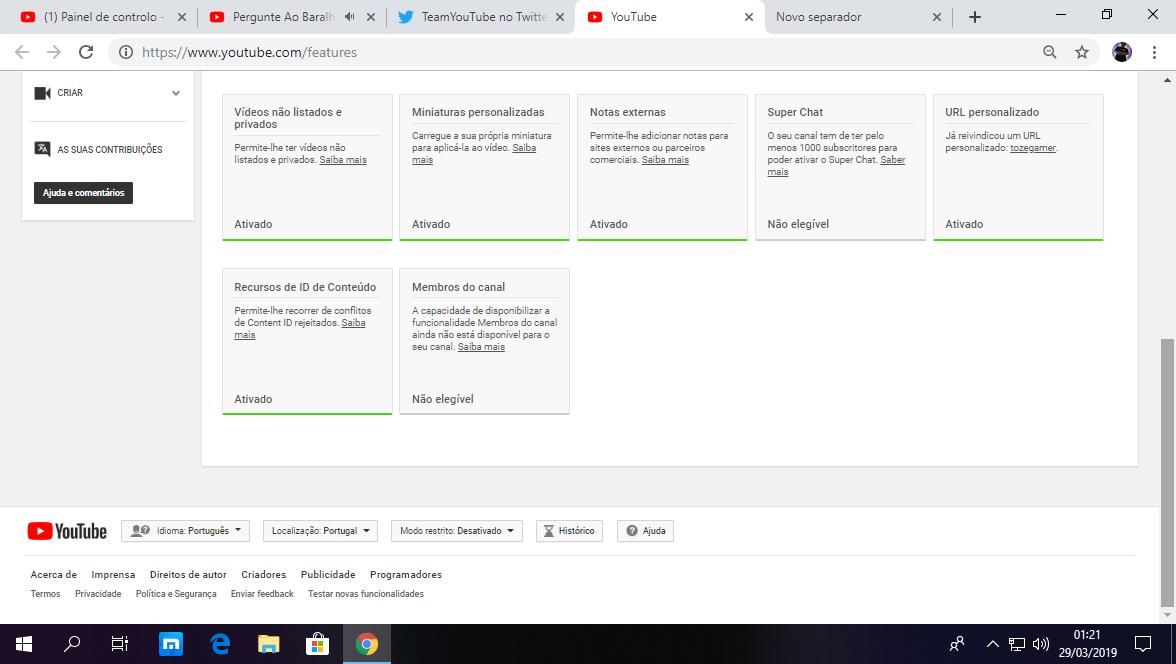Open As Suas Contribuições menu item
1176x664 pixels.
coord(108,149)
